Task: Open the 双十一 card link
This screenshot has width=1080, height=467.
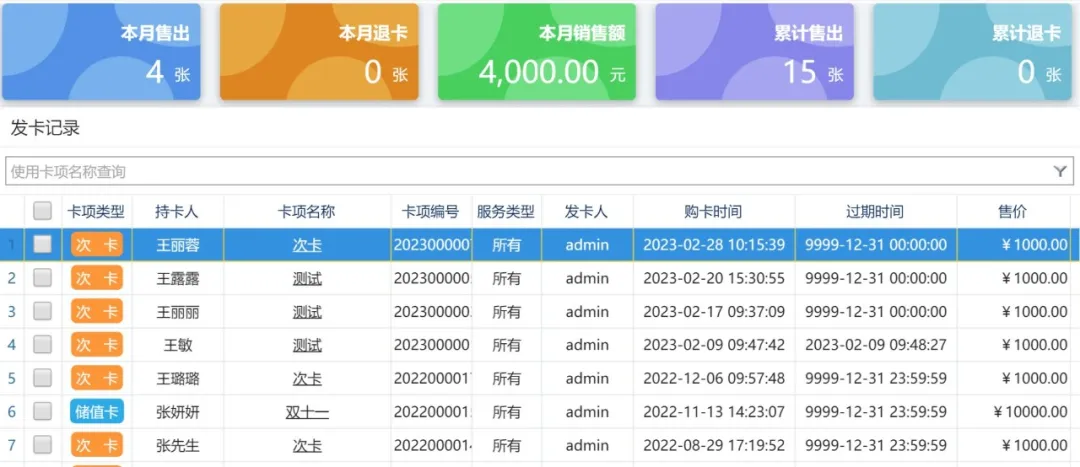Action: (307, 412)
